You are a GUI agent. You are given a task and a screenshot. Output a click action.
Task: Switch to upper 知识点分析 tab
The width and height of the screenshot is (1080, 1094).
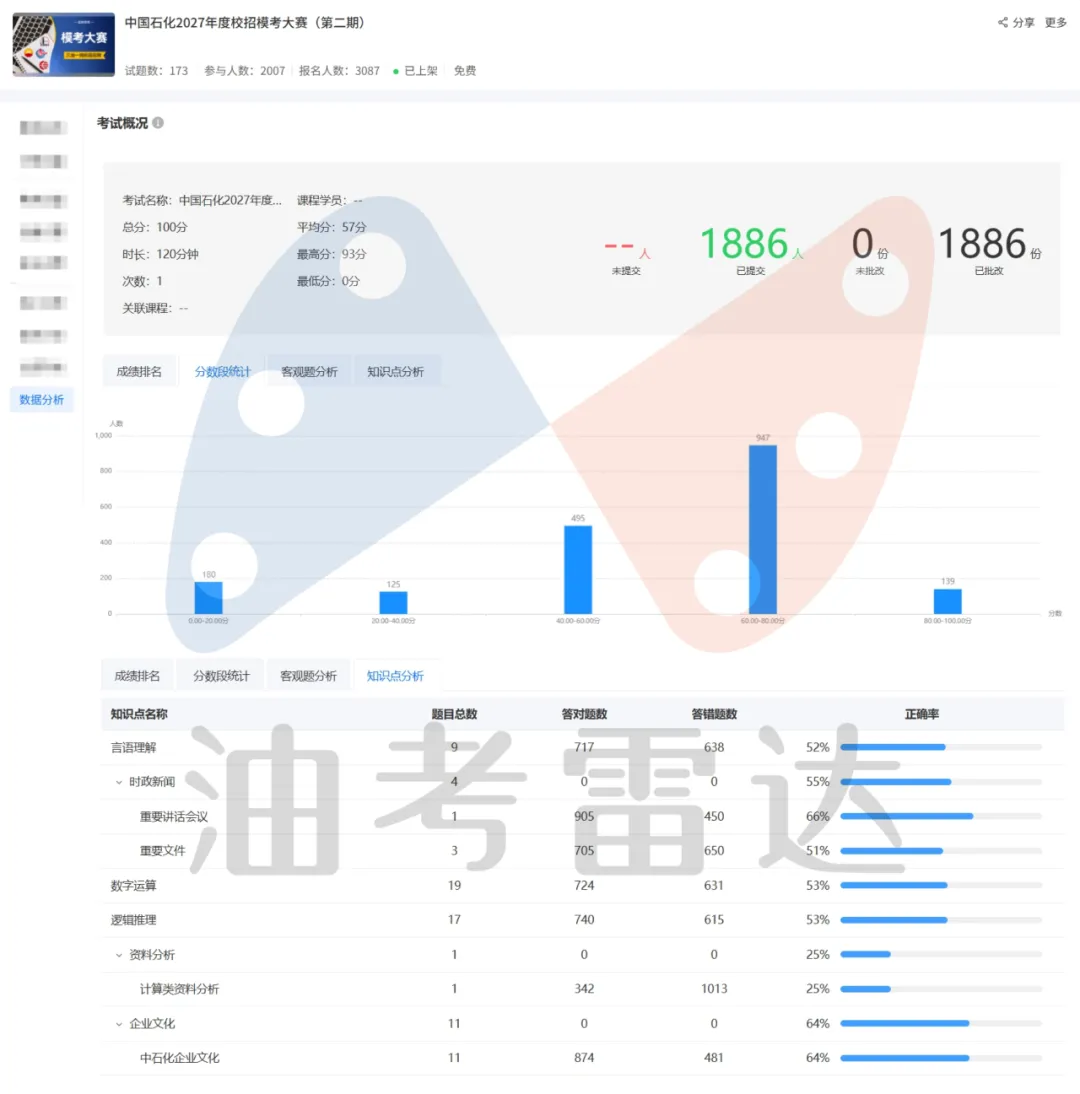tap(396, 371)
